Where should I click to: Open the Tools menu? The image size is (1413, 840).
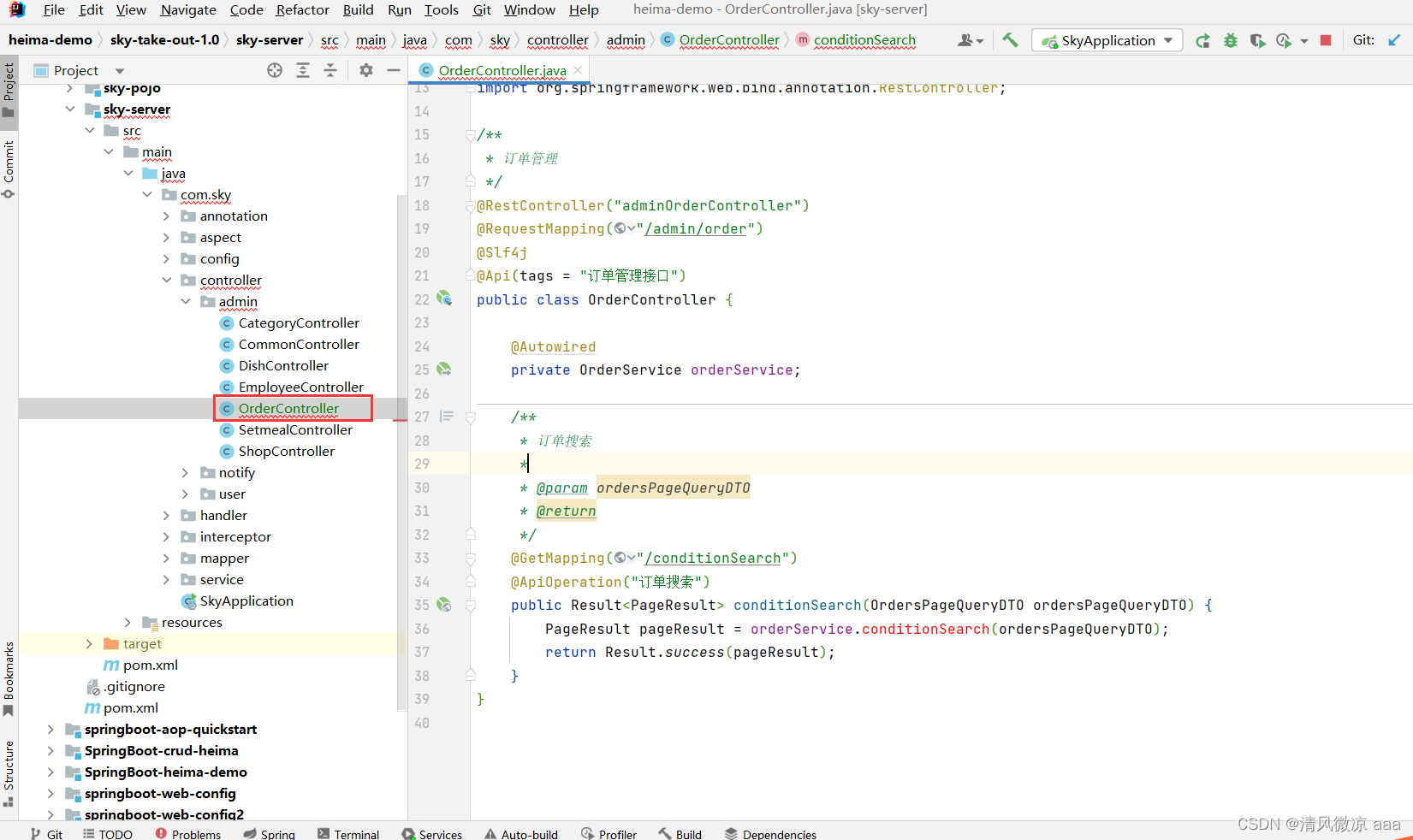pos(441,9)
